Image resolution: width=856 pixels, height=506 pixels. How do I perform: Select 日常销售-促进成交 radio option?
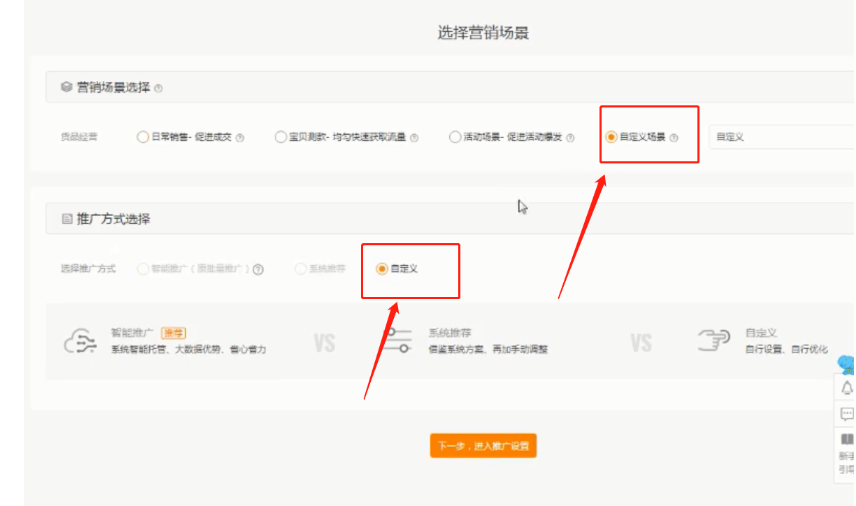(142, 137)
